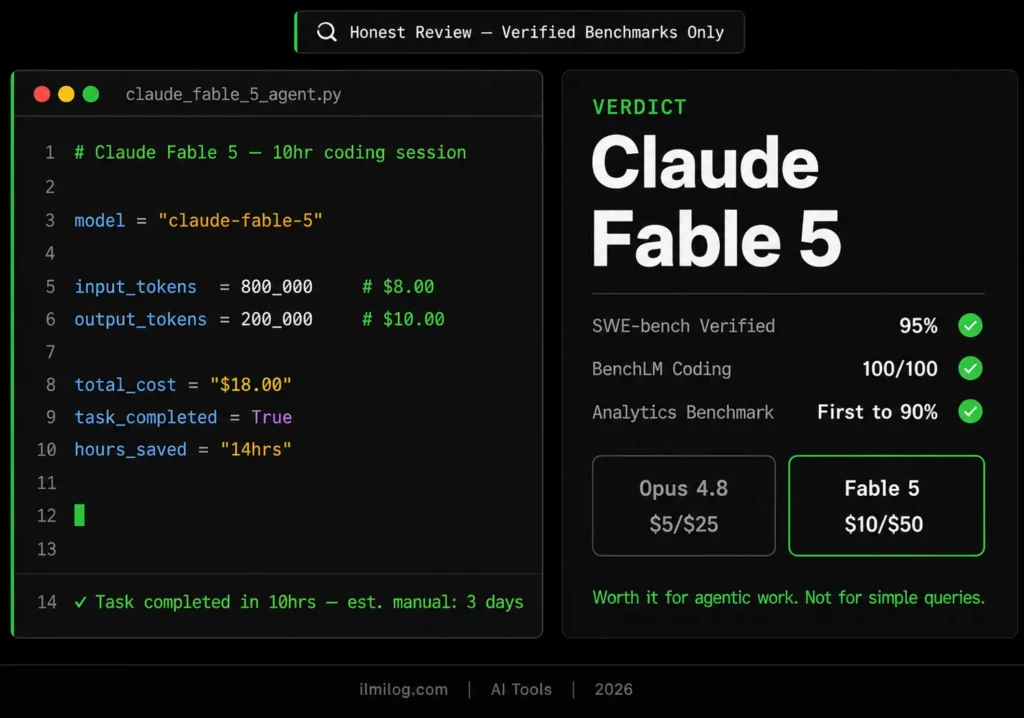Click the Claude Fable 5 title
Viewport: 1024px width, 718px height.
[716, 201]
